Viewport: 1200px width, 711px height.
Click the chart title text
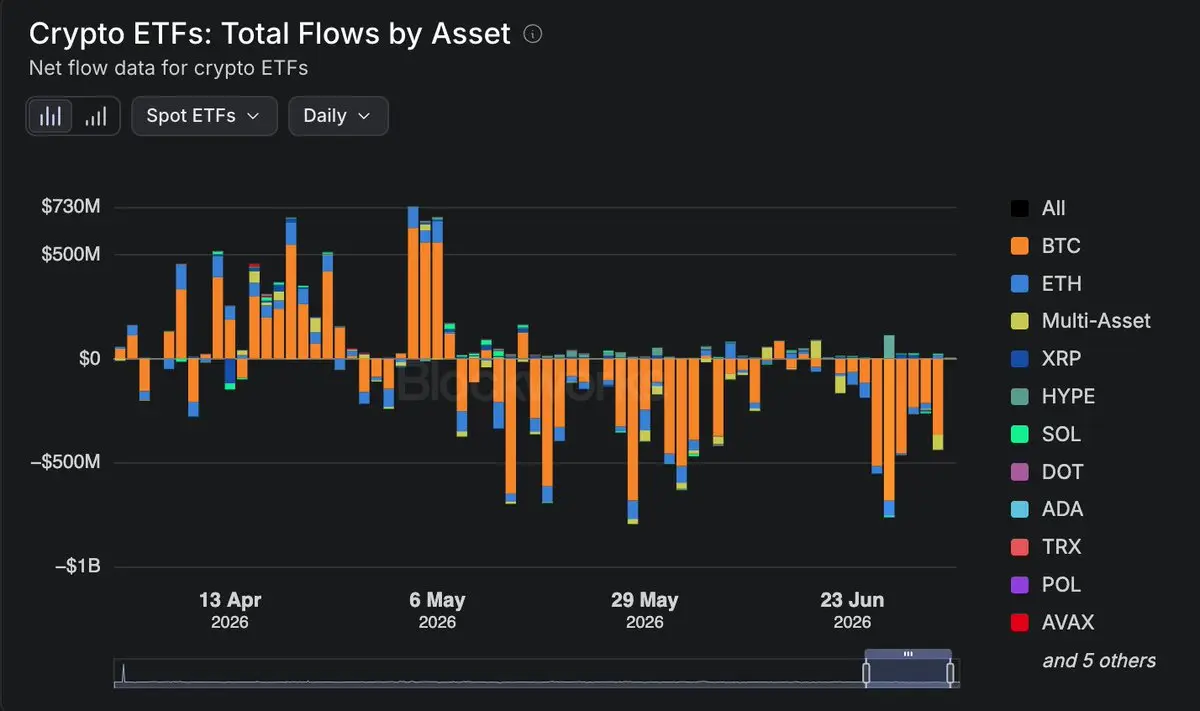[x=270, y=33]
